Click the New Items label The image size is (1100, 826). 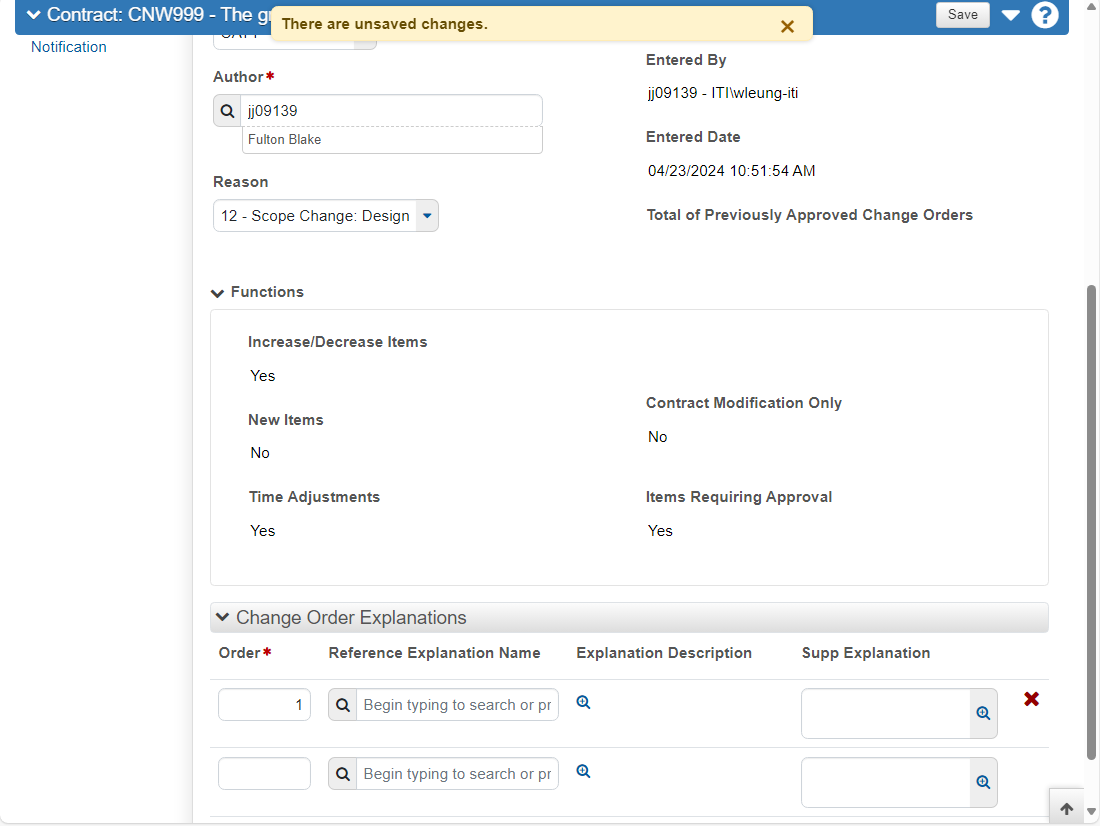coord(286,420)
